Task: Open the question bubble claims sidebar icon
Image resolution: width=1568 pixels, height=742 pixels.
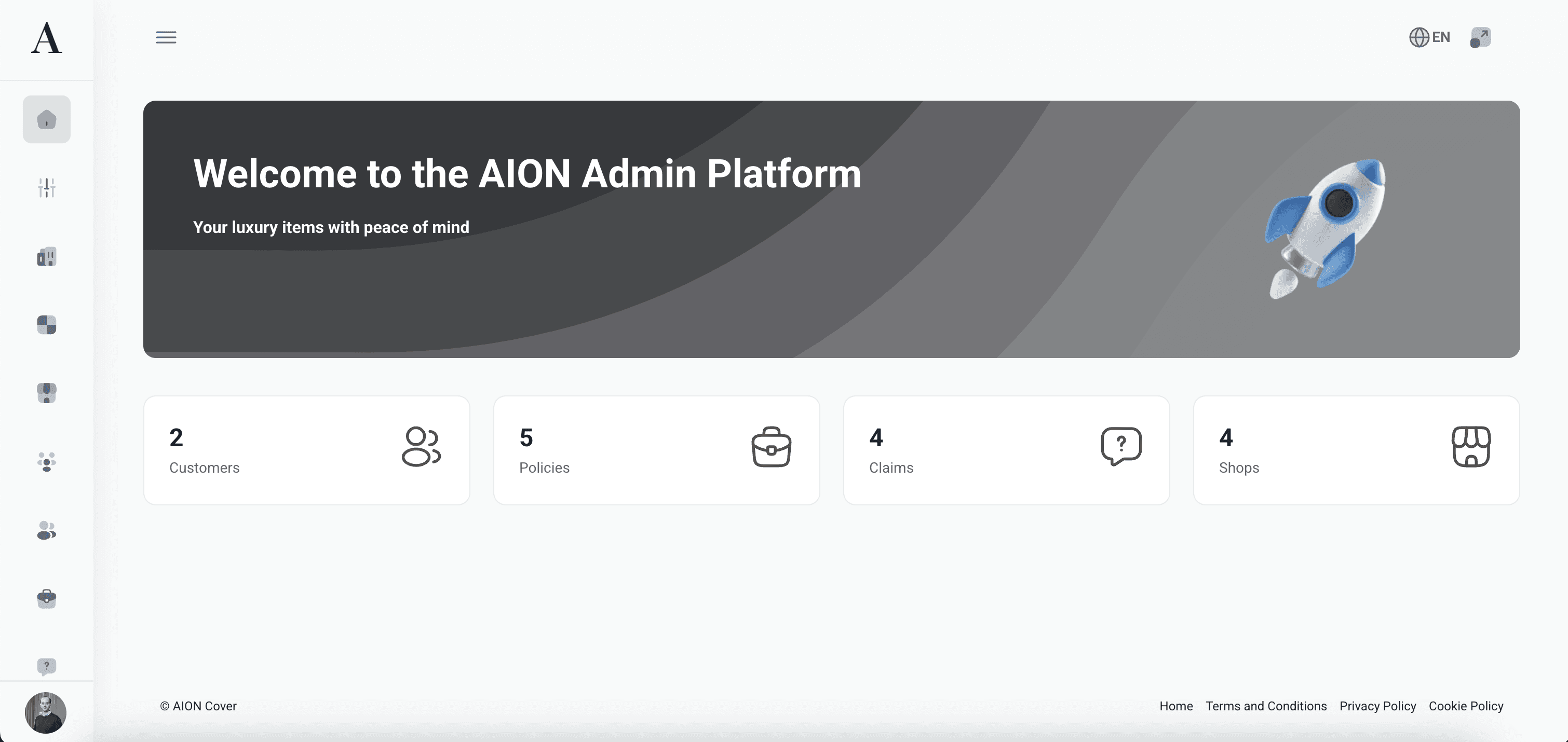Action: click(47, 666)
